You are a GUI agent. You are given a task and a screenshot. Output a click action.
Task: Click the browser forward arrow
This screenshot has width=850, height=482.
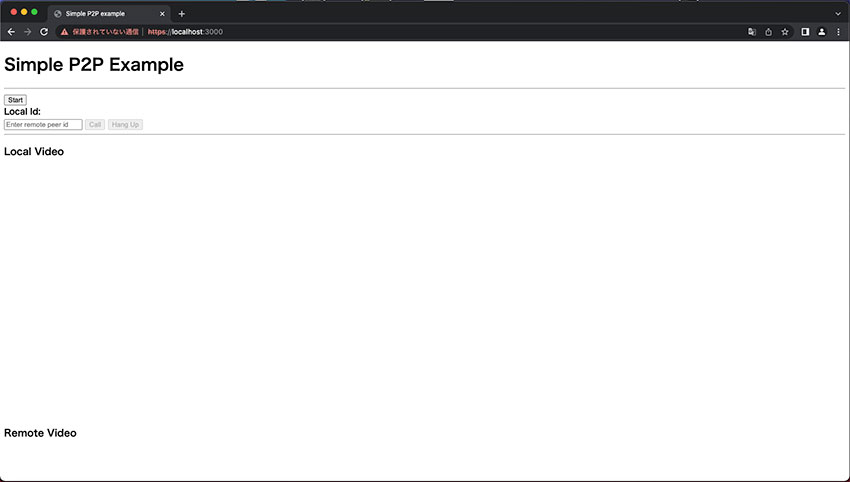click(27, 32)
